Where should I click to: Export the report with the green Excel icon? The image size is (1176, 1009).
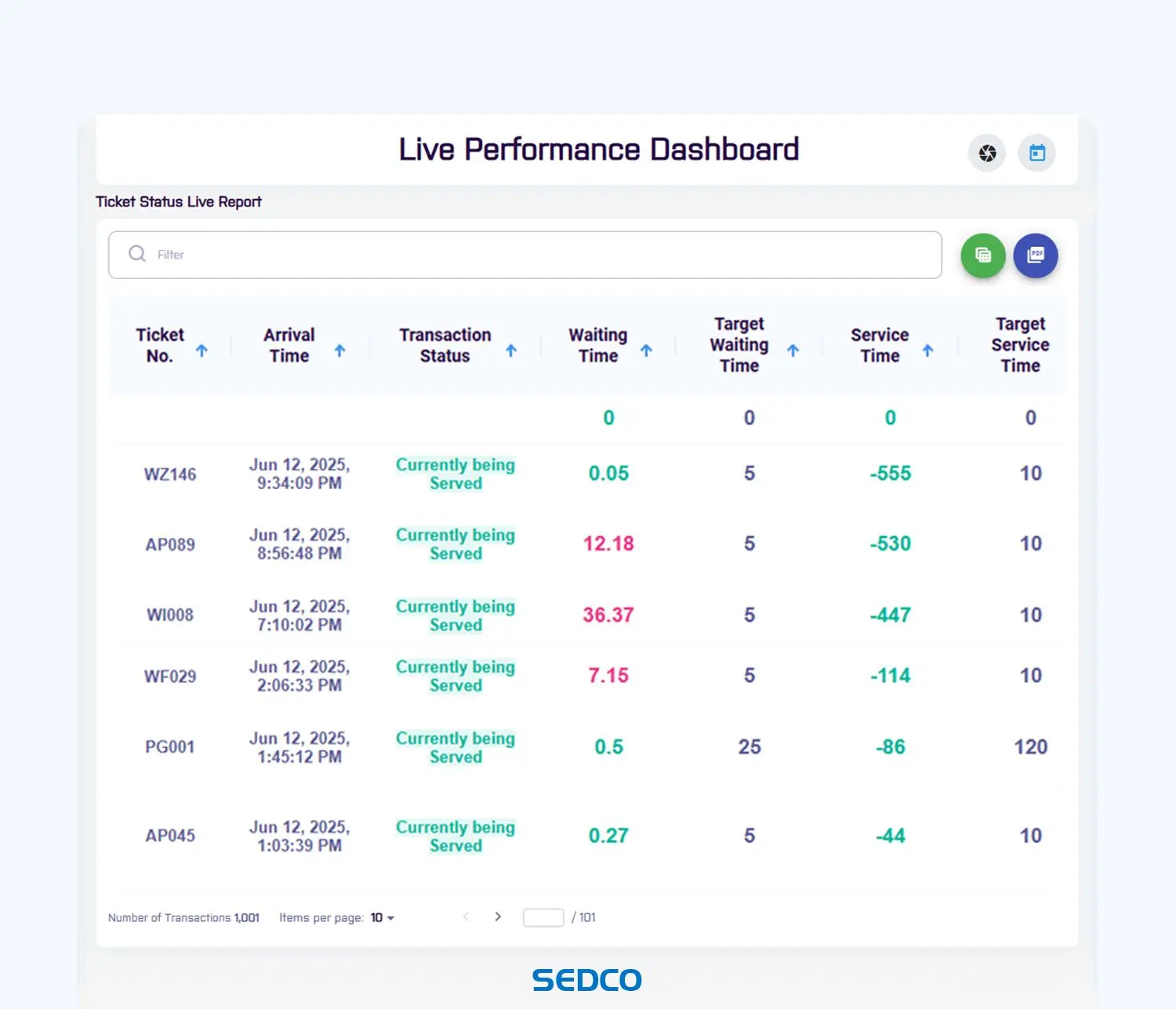click(982, 255)
